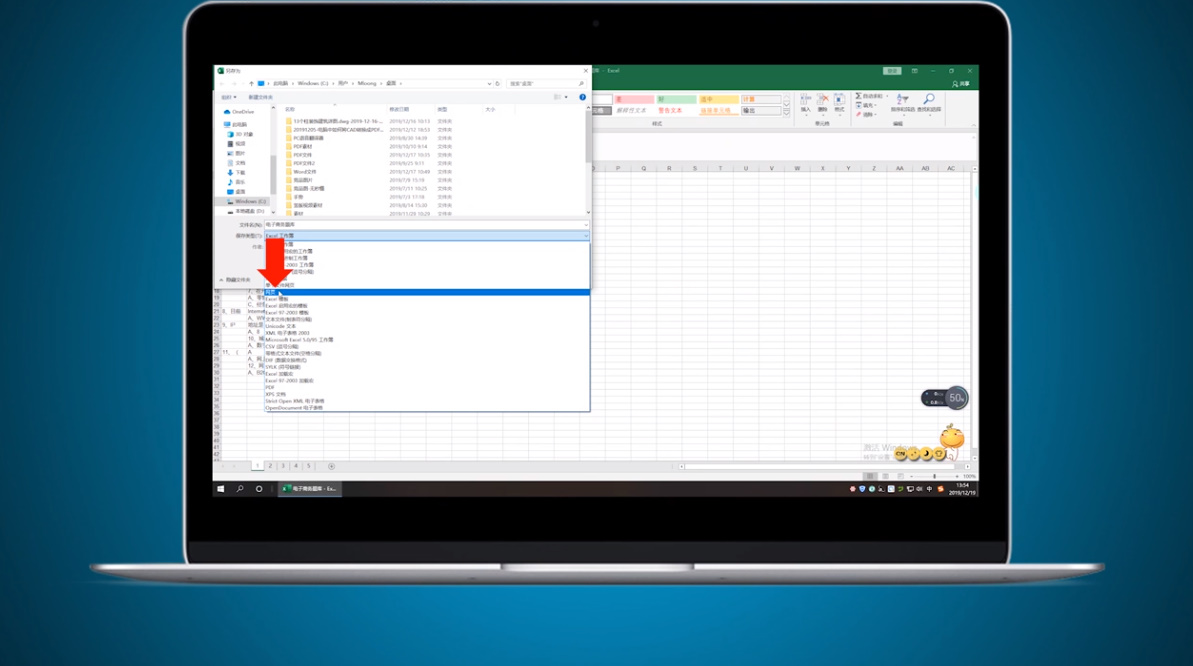
Task: Choose Microsoft Excel 5.0/95 工作簿 format
Action: coord(427,339)
